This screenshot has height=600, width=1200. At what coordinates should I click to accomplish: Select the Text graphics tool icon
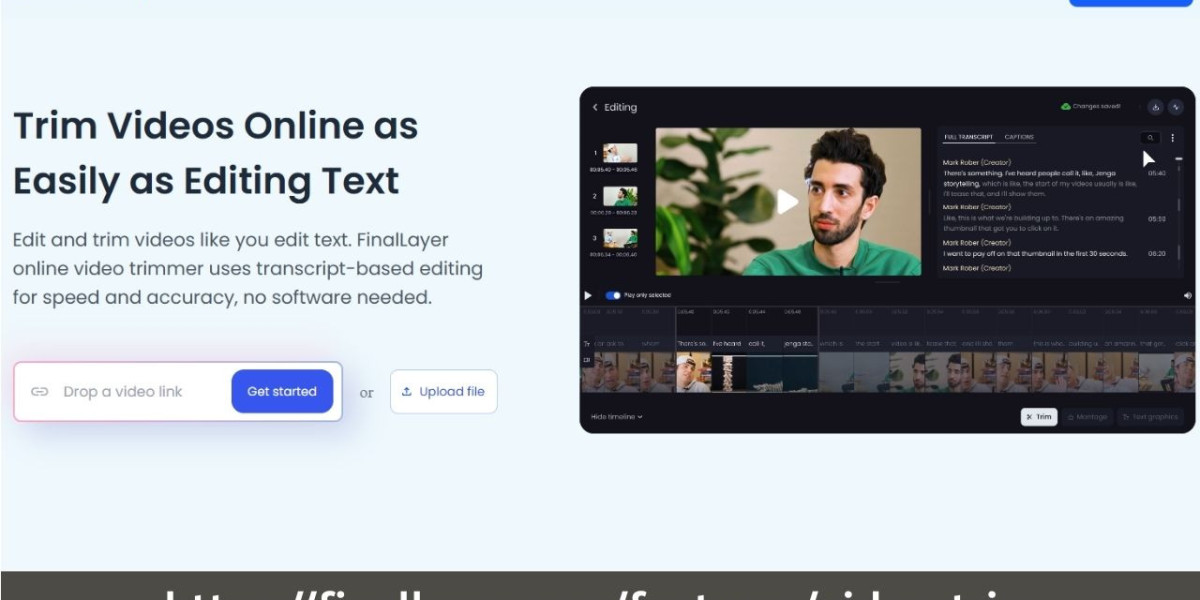pyautogui.click(x=1127, y=417)
